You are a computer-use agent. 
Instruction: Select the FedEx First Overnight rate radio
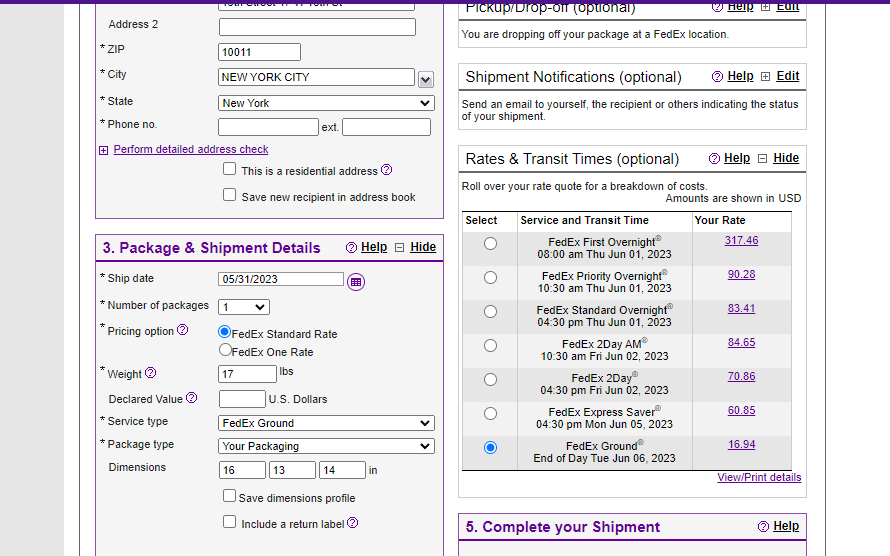(x=490, y=243)
